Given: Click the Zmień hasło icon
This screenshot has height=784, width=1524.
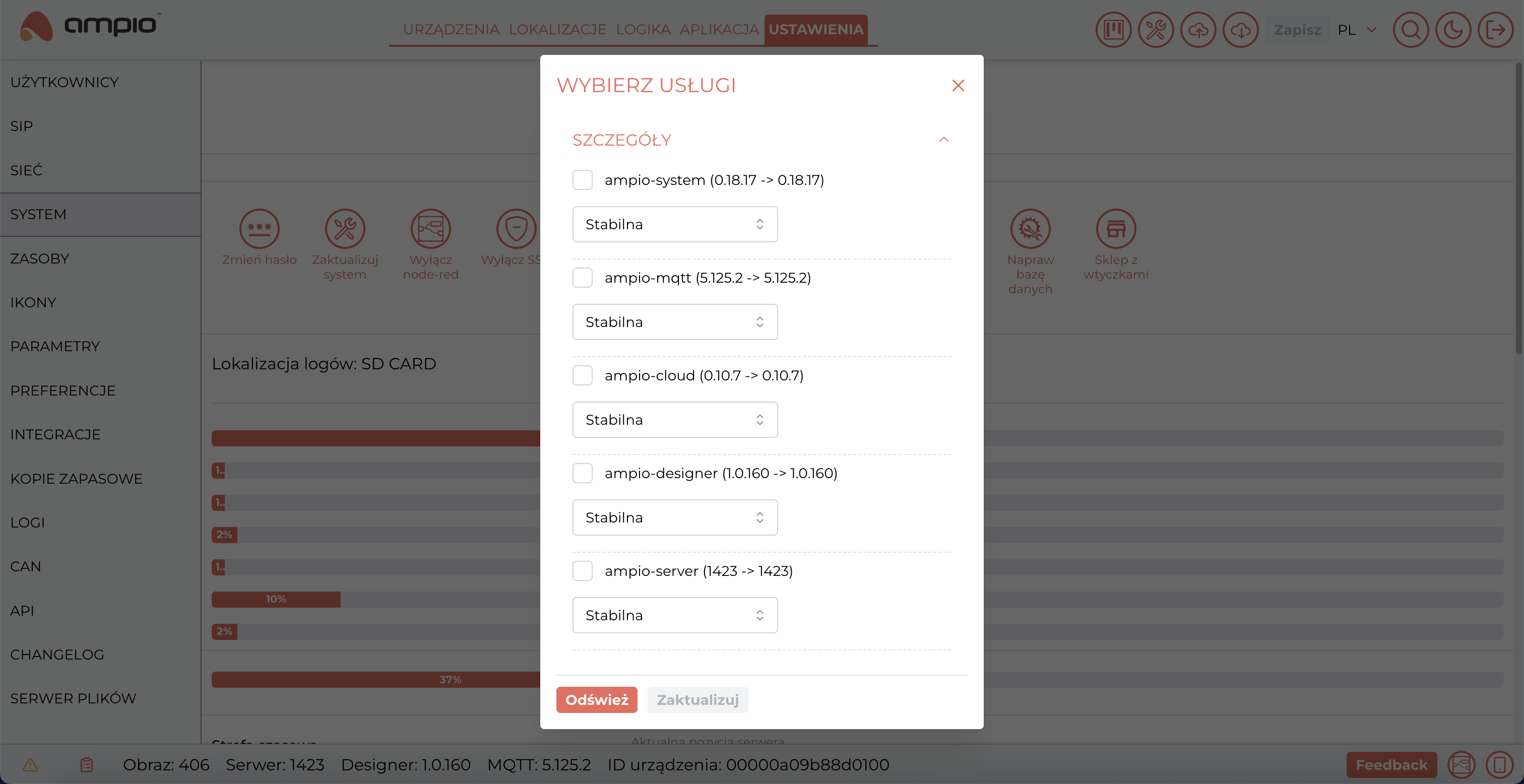Looking at the screenshot, I should pos(259,228).
